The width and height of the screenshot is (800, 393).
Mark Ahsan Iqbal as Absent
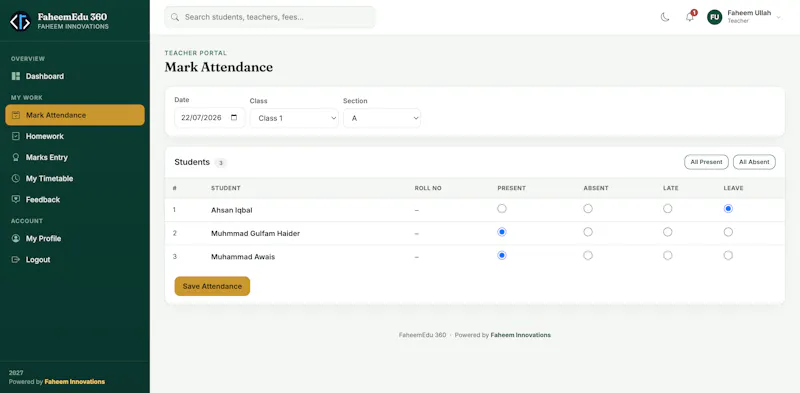pos(588,209)
